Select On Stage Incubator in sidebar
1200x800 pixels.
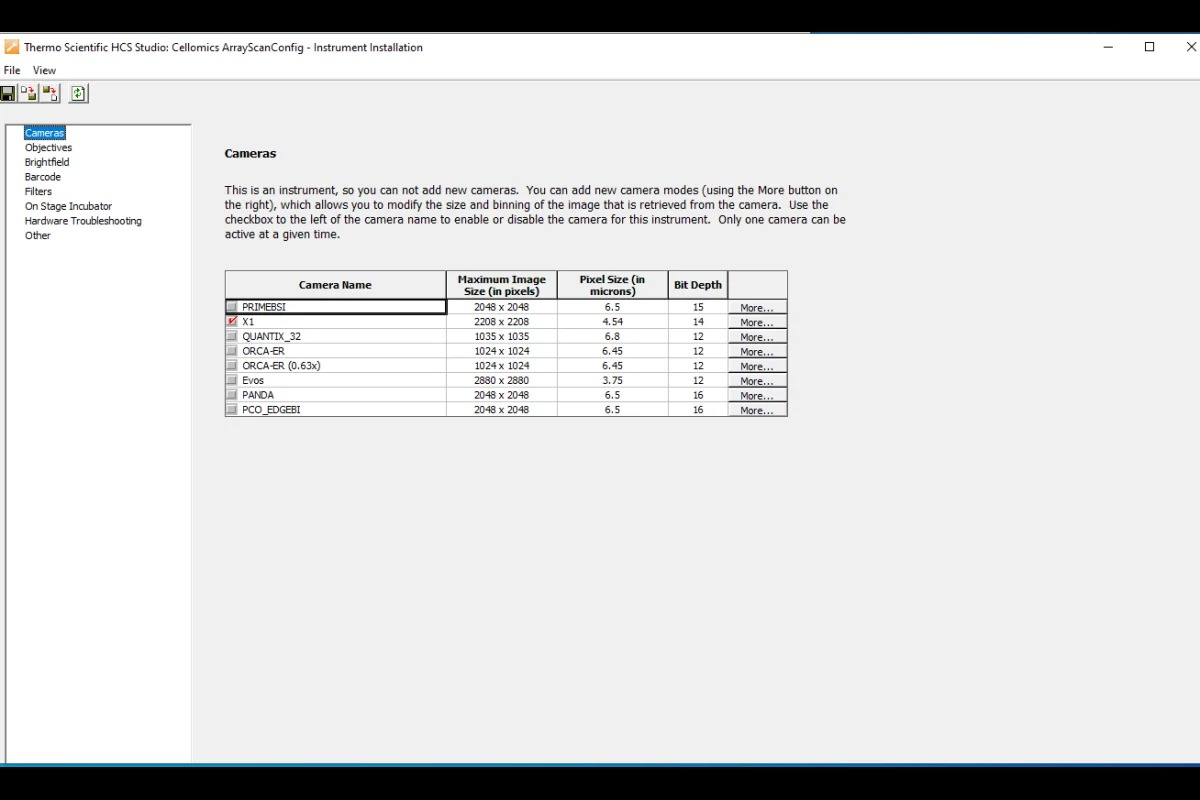click(x=68, y=206)
